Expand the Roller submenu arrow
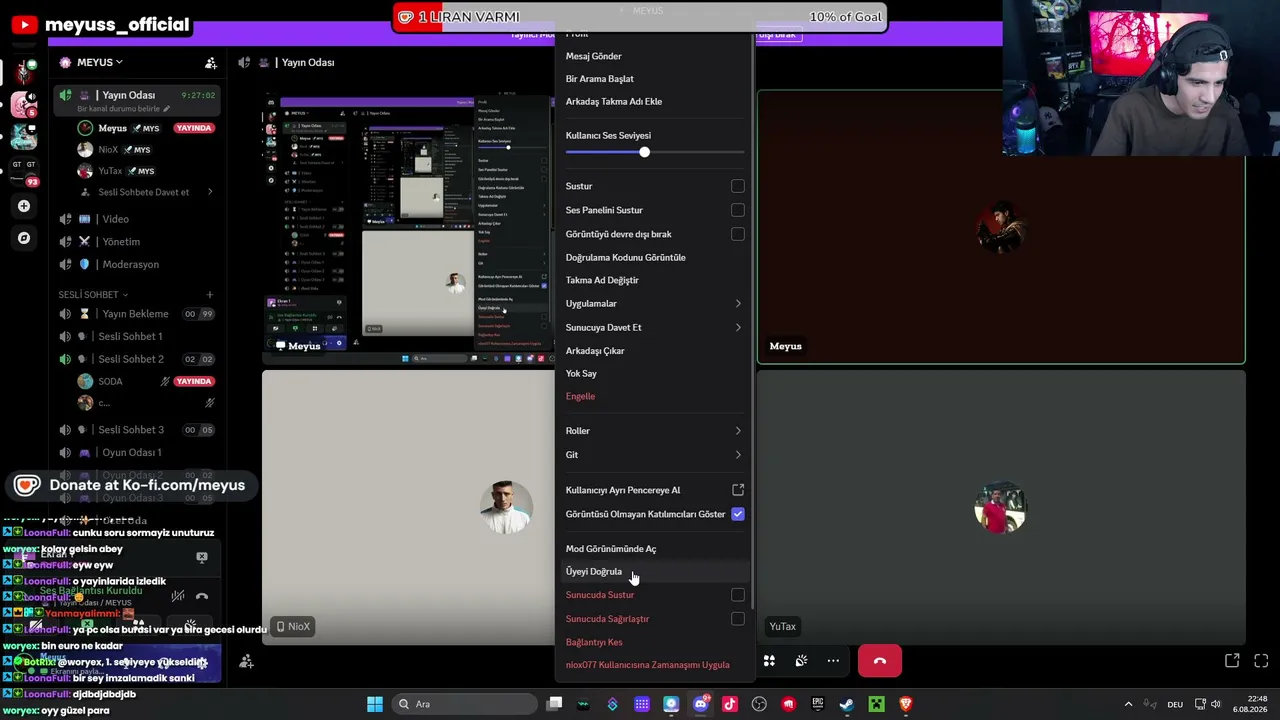 pyautogui.click(x=738, y=431)
